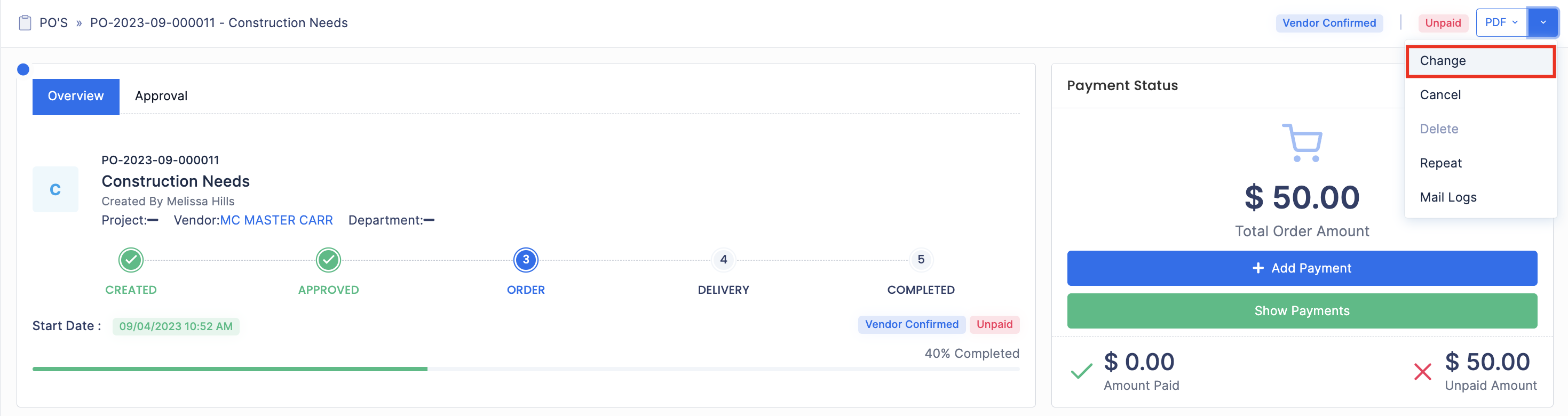Viewport: 1568px width, 416px height.
Task: Click the letter C avatar tile
Action: pos(56,190)
